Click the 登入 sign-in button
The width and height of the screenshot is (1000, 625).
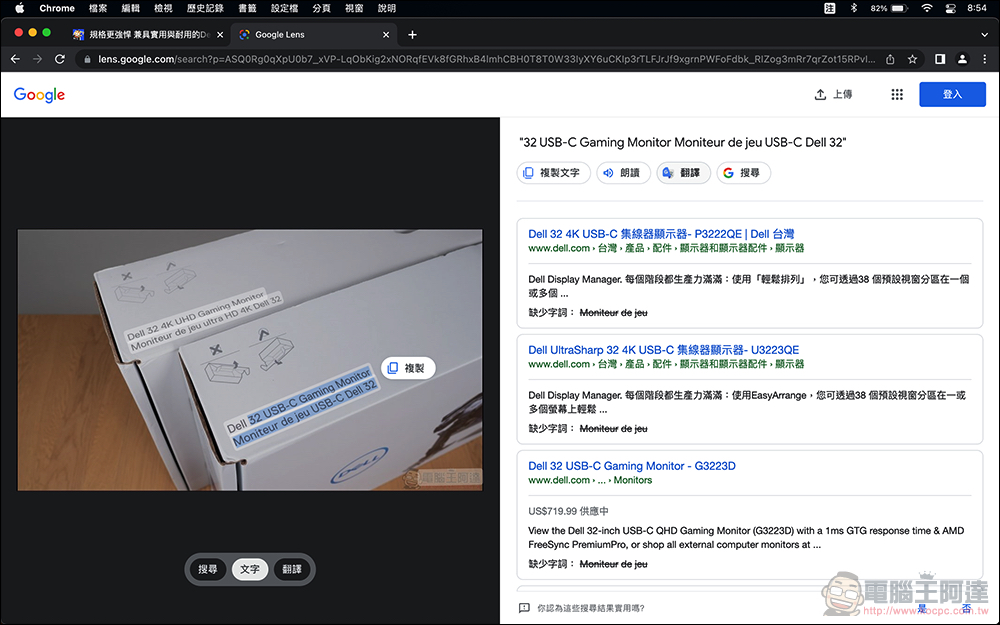[x=952, y=94]
